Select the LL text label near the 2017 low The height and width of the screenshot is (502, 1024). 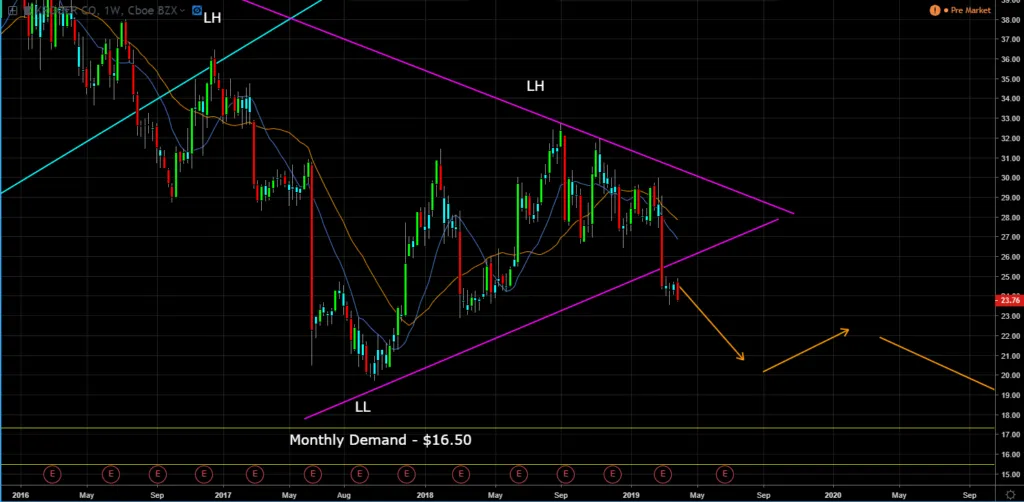pos(362,407)
